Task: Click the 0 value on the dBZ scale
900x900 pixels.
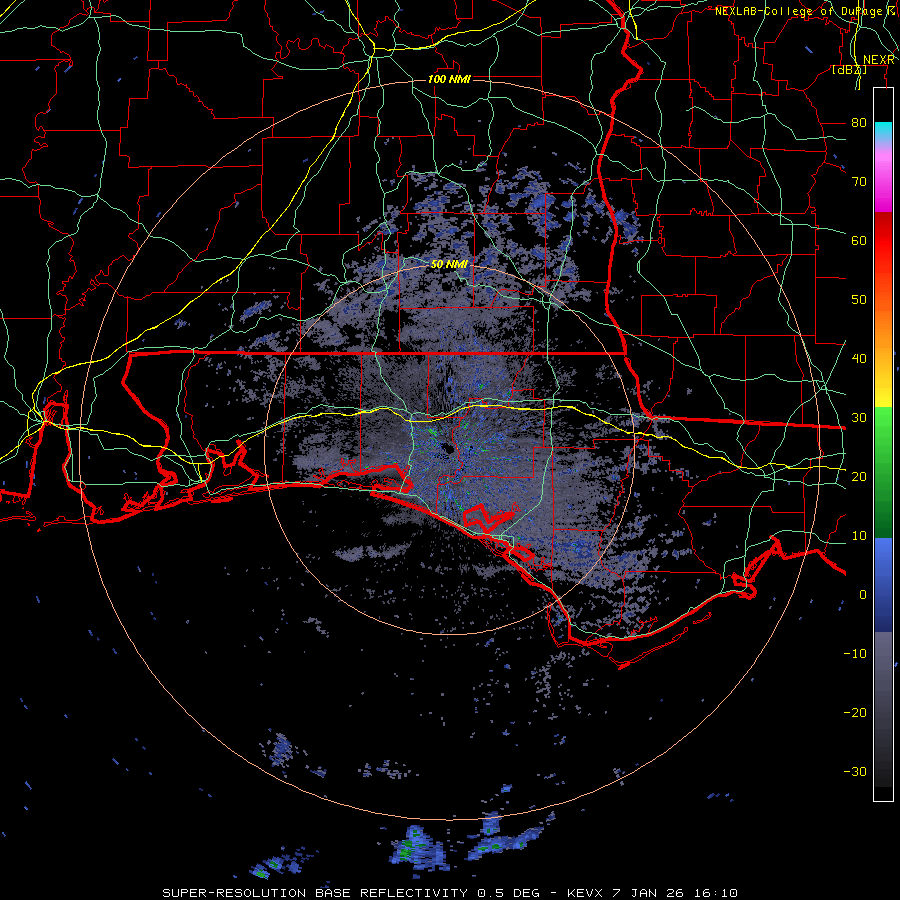Action: (863, 595)
